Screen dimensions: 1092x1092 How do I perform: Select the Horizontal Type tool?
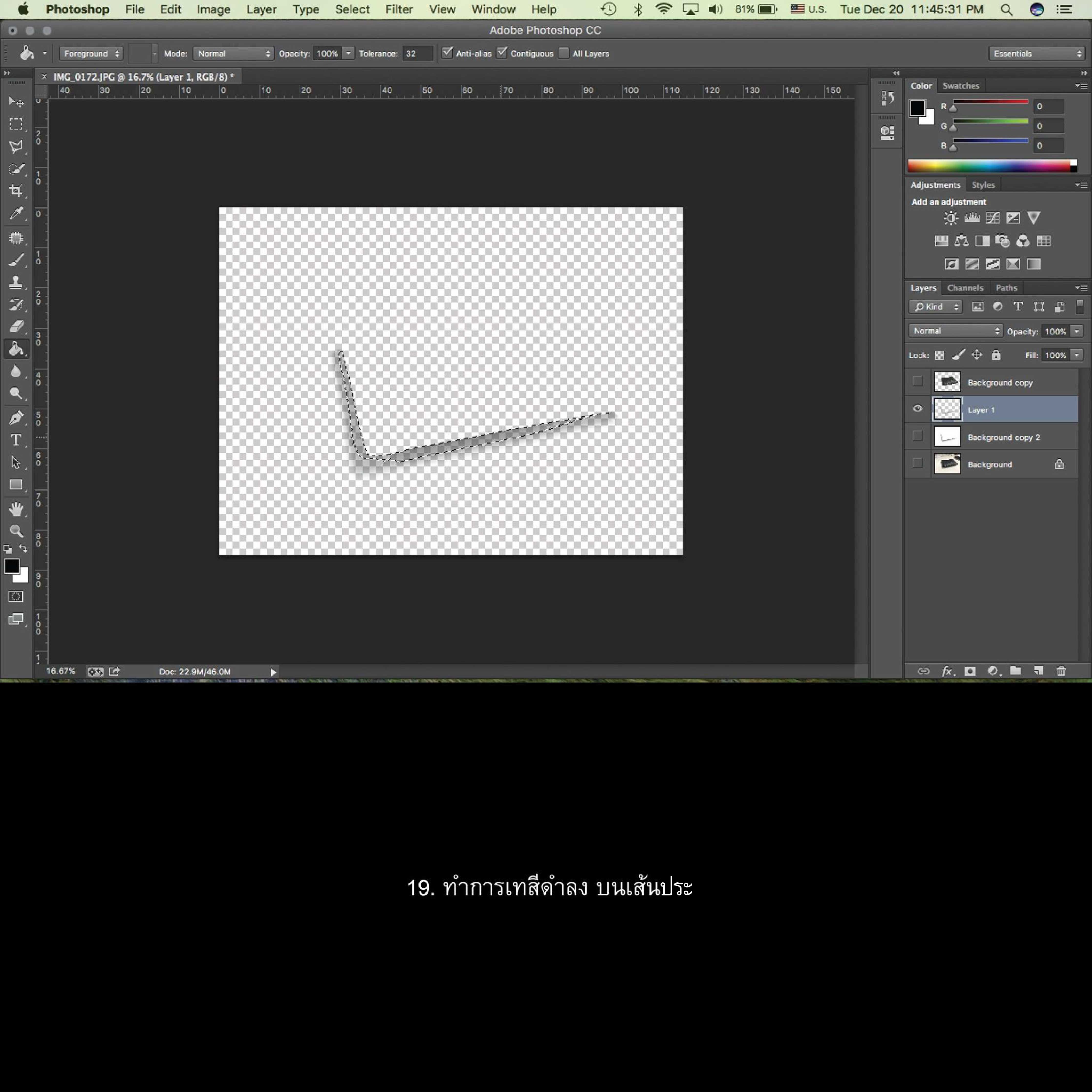(16, 440)
